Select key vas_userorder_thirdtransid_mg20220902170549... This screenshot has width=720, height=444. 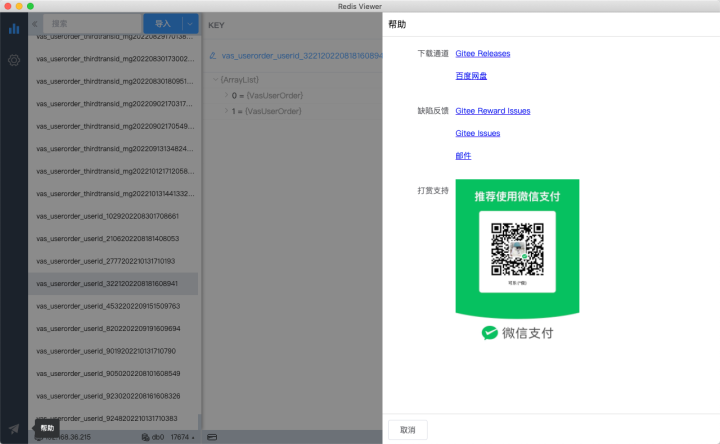coord(113,126)
